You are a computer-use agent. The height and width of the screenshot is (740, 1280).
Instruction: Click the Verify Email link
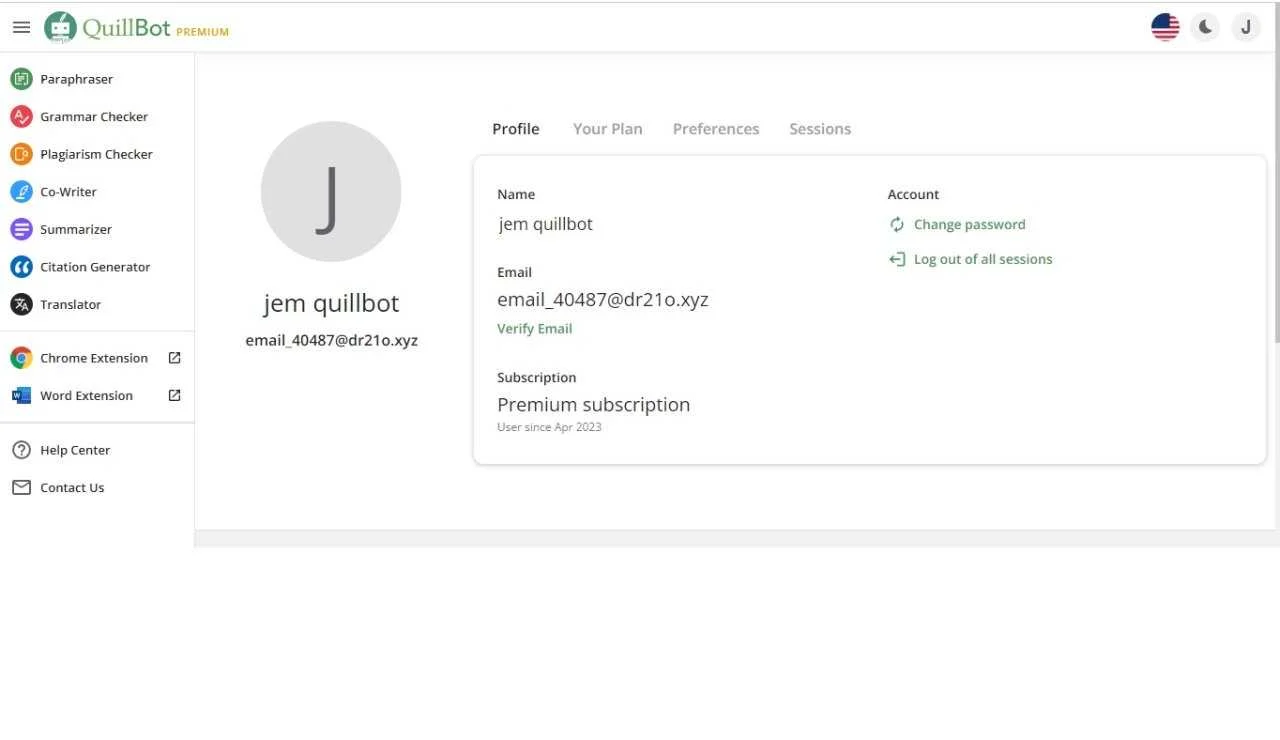click(535, 329)
